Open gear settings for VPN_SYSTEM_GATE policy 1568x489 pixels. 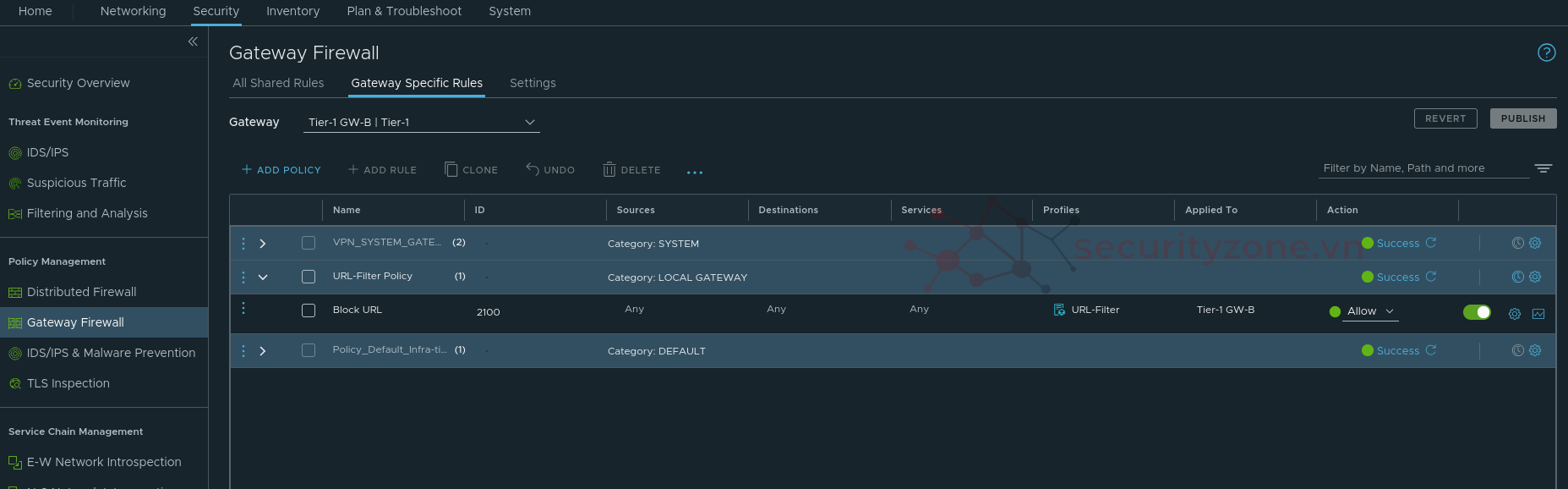1535,243
